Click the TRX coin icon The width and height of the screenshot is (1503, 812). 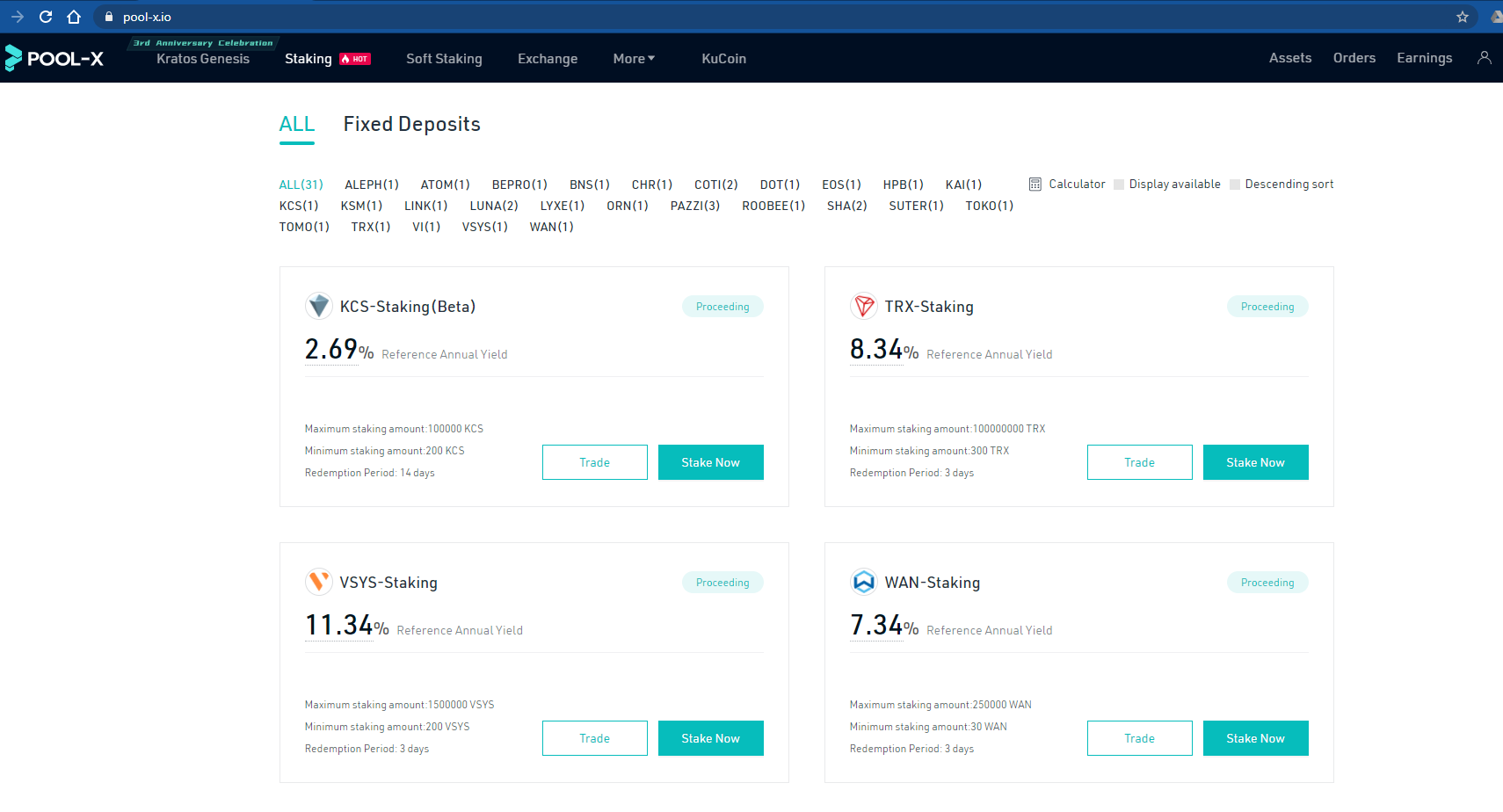pos(864,306)
